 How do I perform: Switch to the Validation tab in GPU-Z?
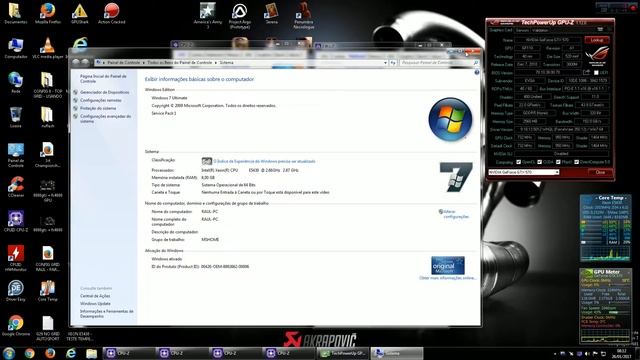[540, 30]
